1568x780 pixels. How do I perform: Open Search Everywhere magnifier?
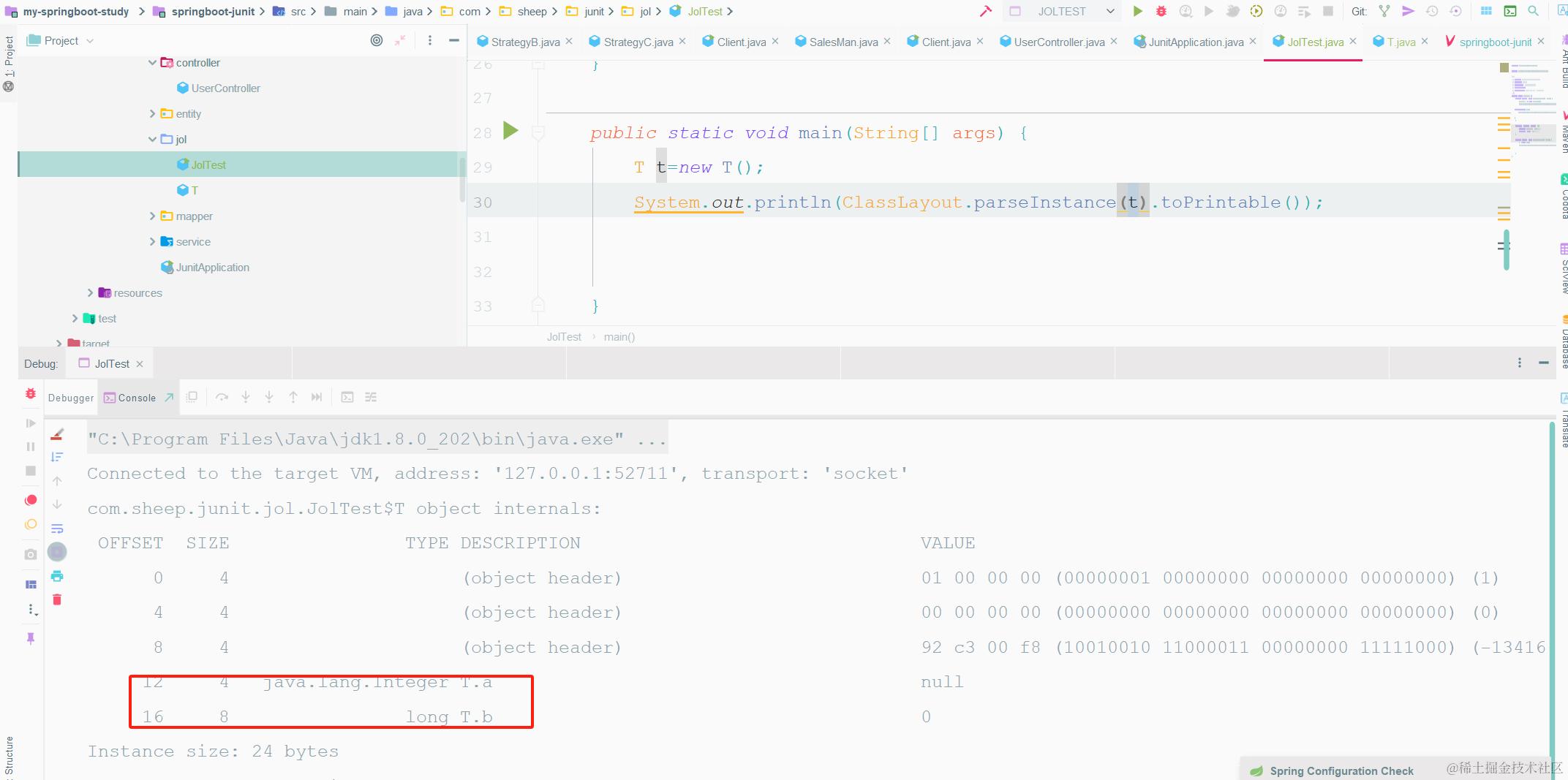[x=1533, y=11]
